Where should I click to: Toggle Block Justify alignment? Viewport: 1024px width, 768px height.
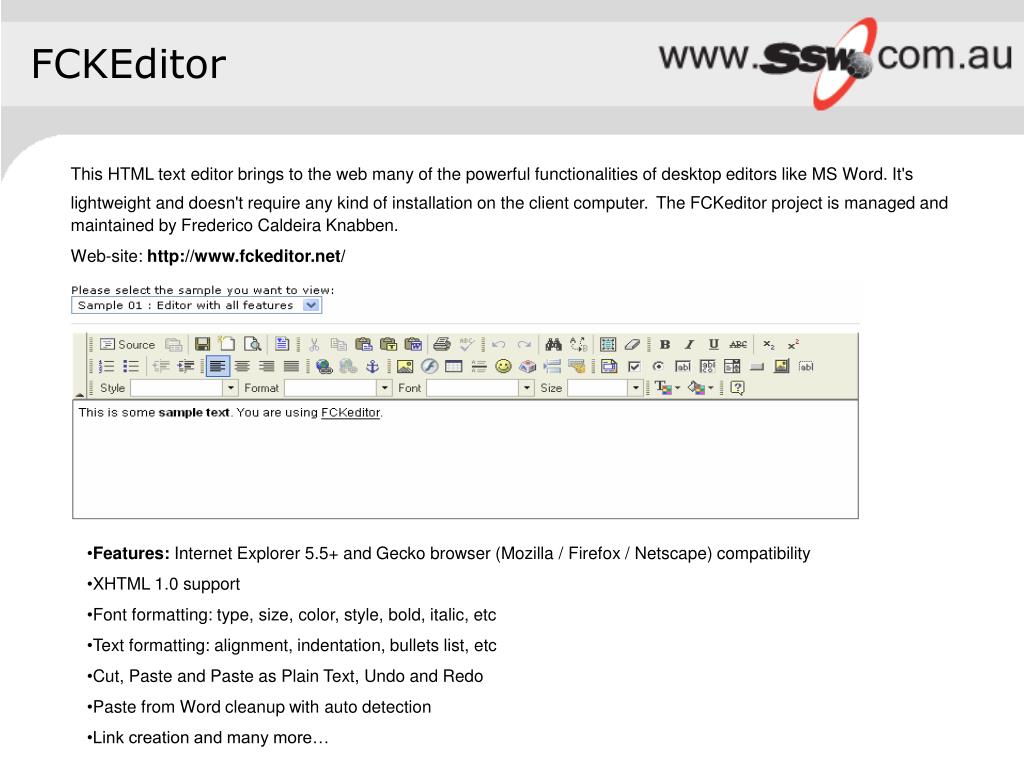tap(291, 366)
